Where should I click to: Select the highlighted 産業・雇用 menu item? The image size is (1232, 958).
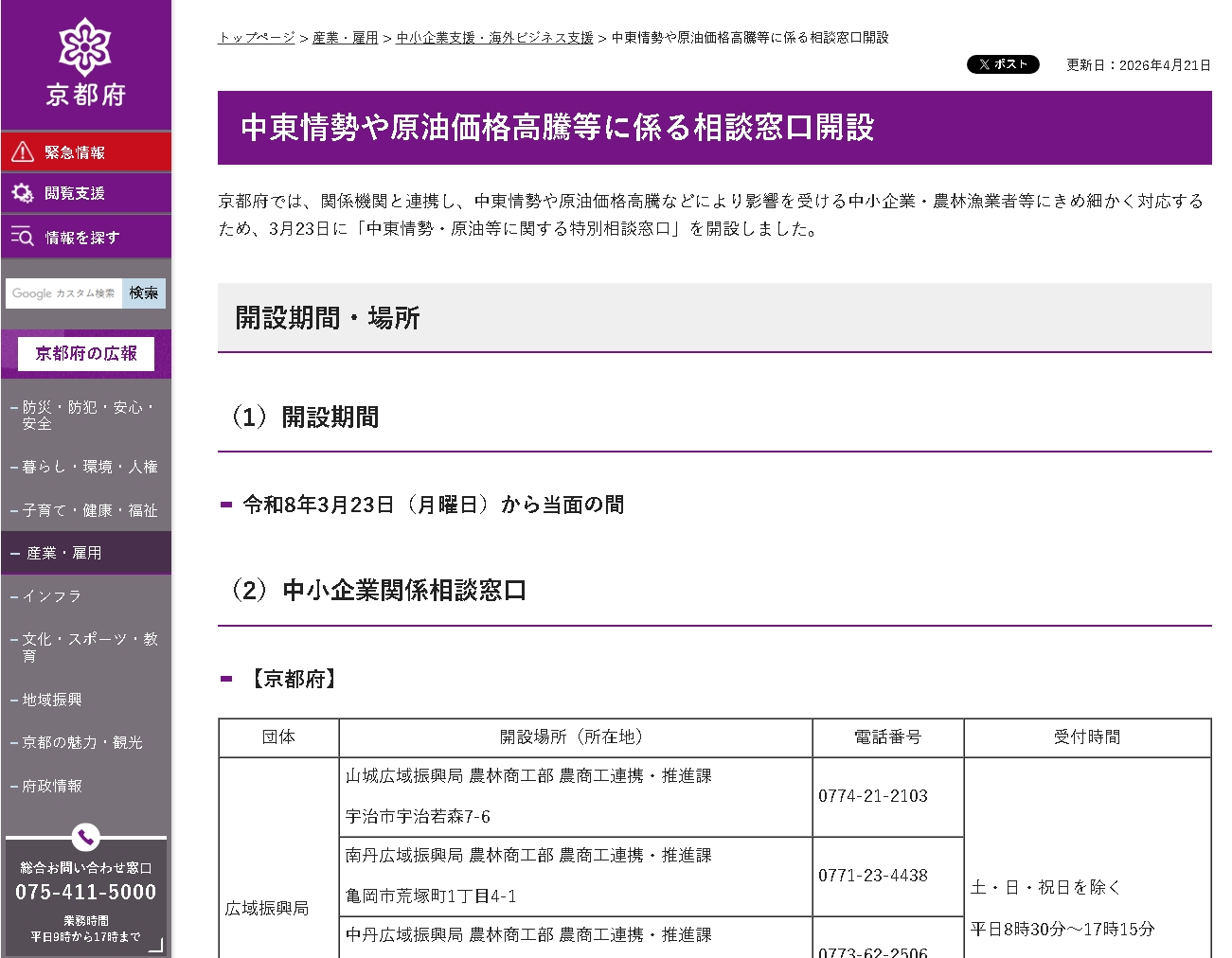86,553
